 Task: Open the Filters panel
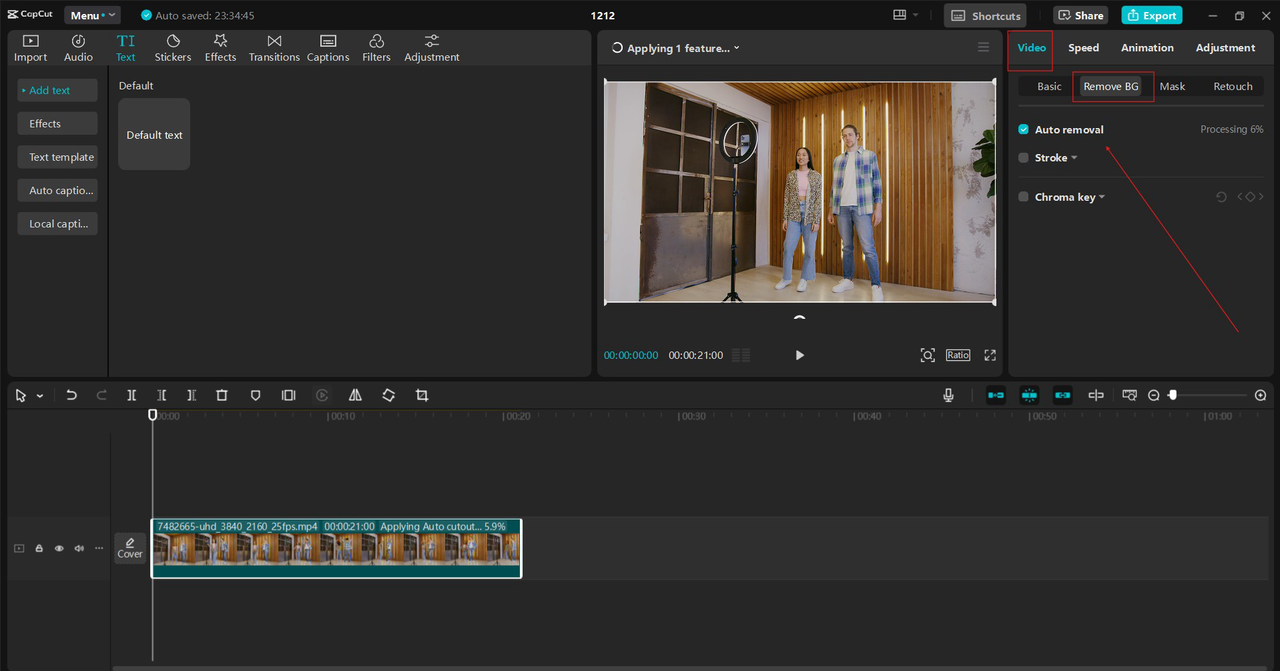pyautogui.click(x=376, y=47)
